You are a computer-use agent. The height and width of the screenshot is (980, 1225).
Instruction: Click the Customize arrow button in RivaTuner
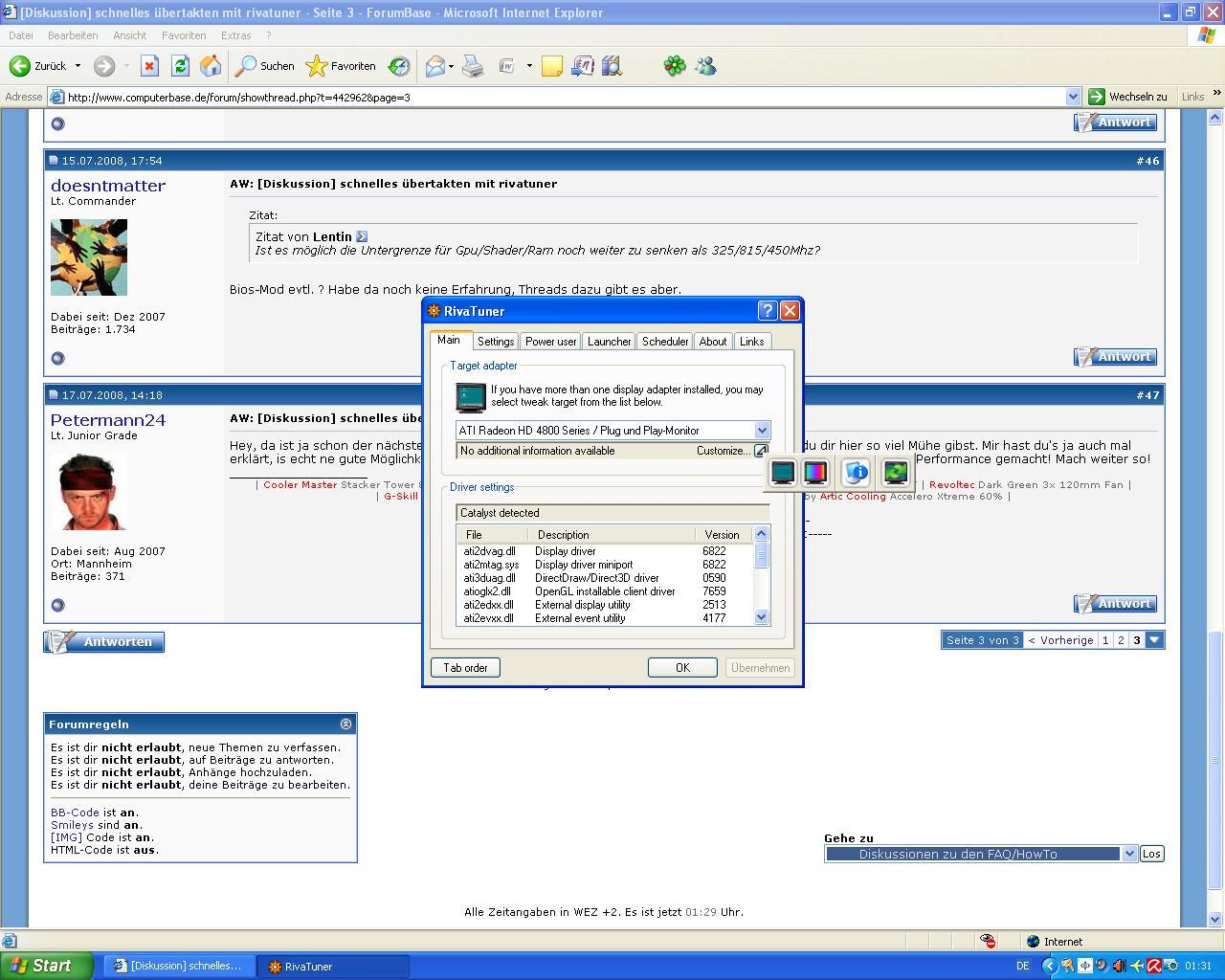[x=761, y=451]
